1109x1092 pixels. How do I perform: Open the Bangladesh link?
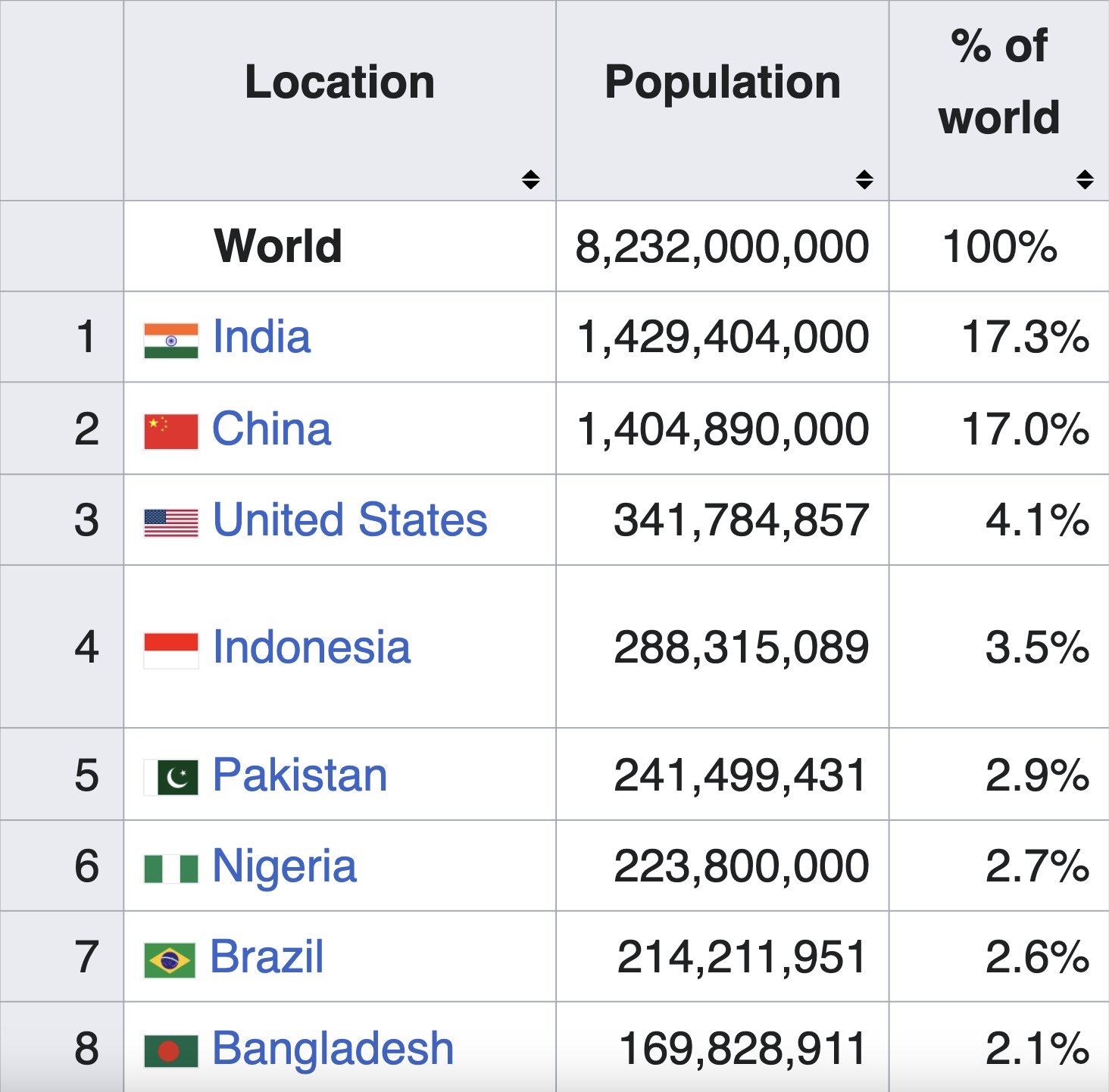coord(333,1048)
